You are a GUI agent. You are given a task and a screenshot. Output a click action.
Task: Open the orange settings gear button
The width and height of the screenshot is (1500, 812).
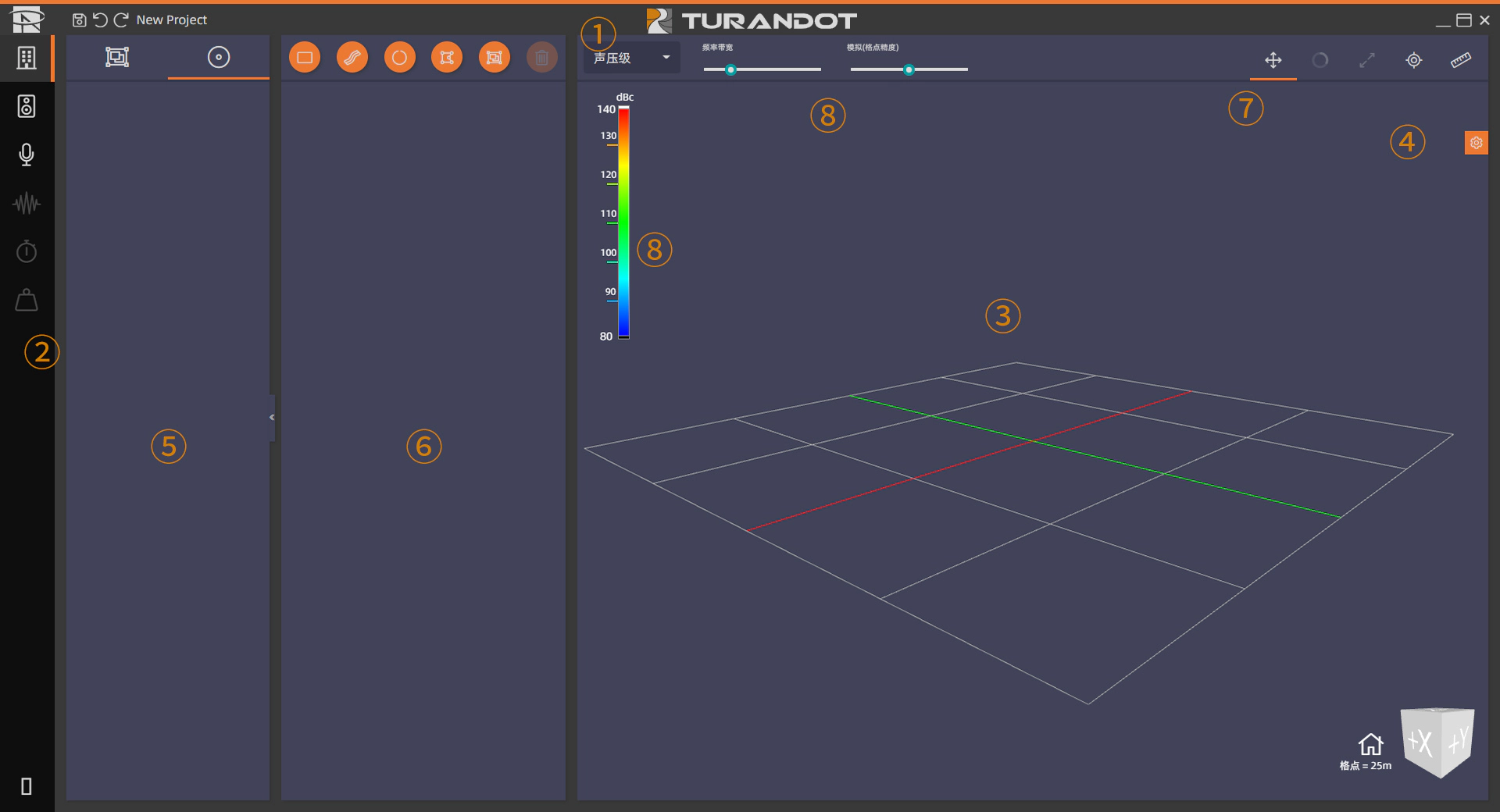point(1476,143)
